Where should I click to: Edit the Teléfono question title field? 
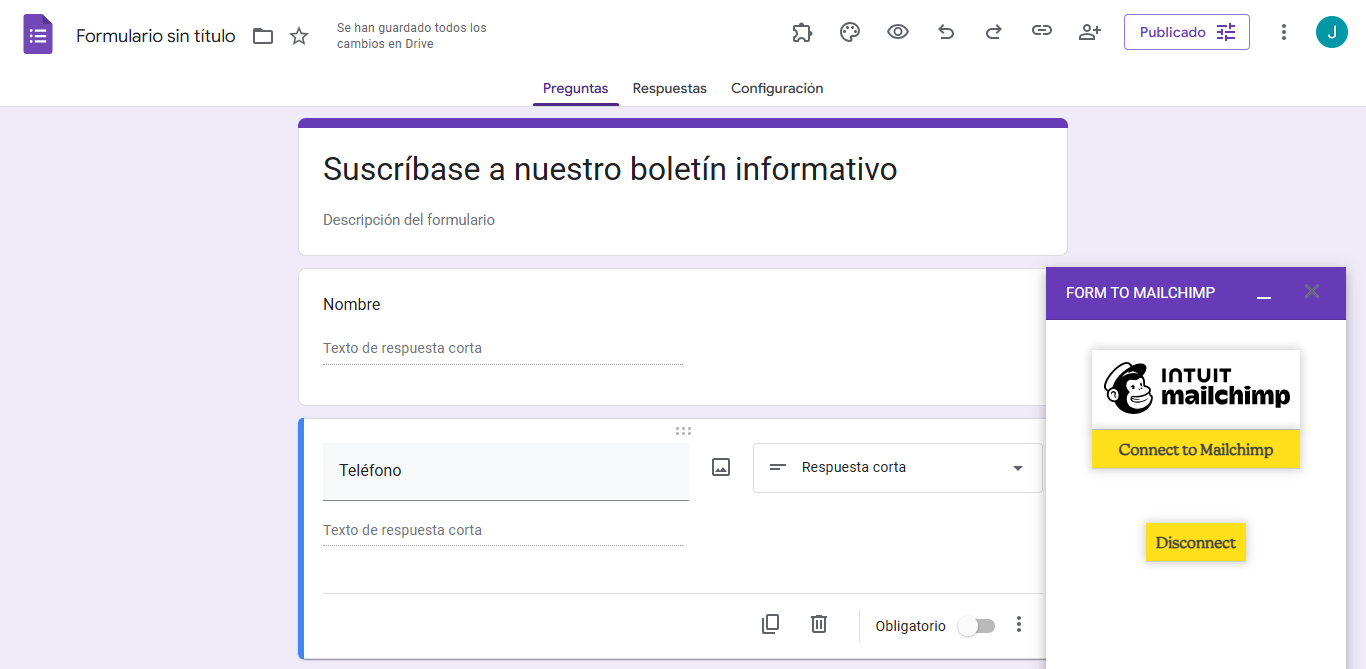506,471
